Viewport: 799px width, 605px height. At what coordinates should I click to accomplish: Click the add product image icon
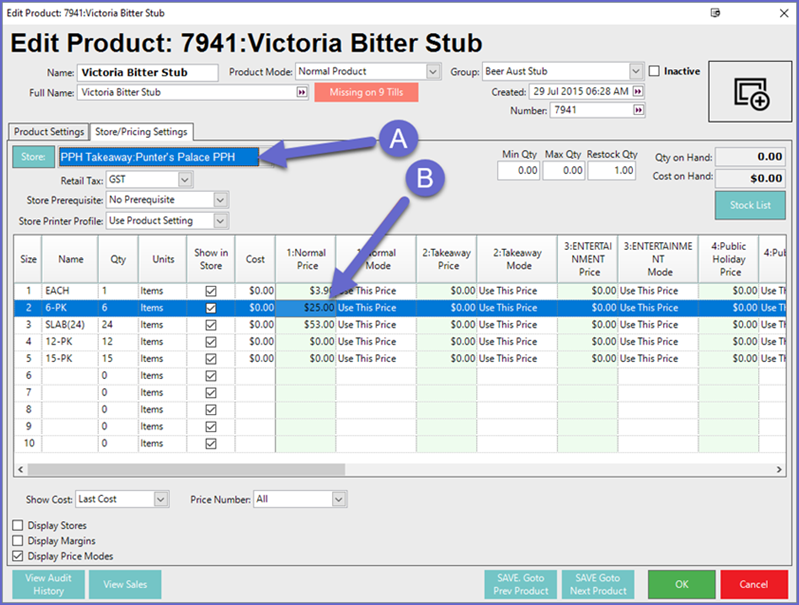click(751, 92)
